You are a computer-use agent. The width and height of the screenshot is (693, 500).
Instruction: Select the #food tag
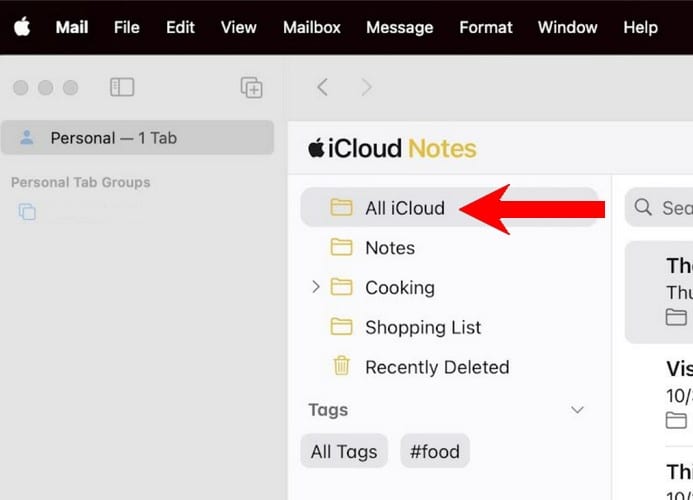435,451
